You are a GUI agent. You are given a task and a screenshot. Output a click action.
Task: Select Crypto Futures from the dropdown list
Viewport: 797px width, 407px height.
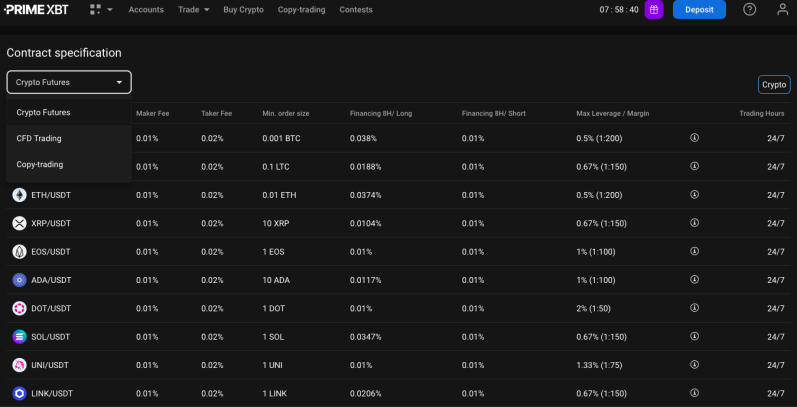(69, 112)
